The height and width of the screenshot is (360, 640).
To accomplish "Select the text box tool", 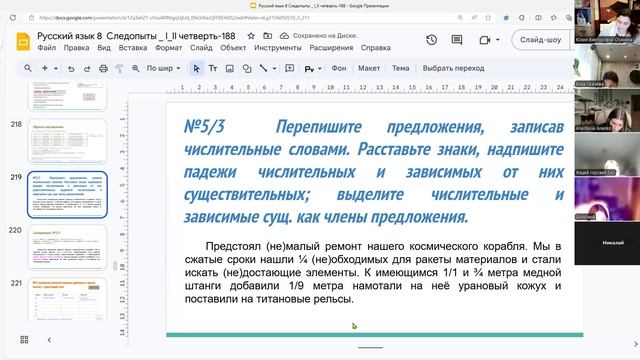I will coord(213,68).
